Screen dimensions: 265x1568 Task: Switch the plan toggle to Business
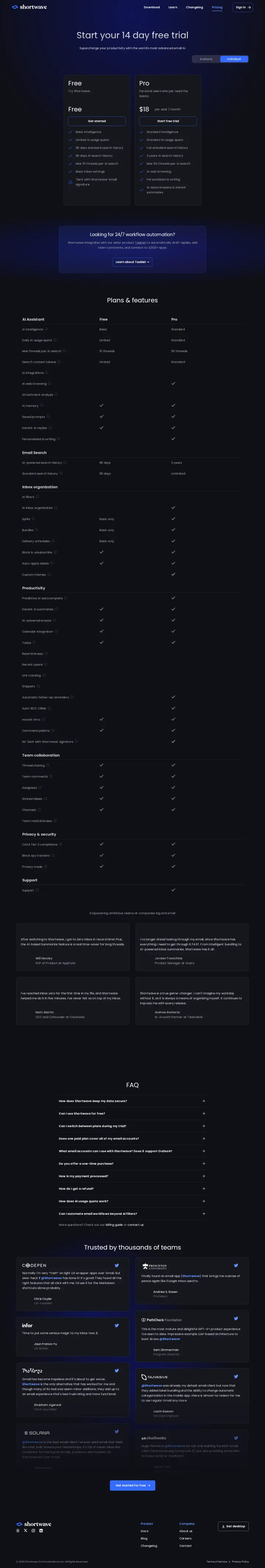pos(206,59)
